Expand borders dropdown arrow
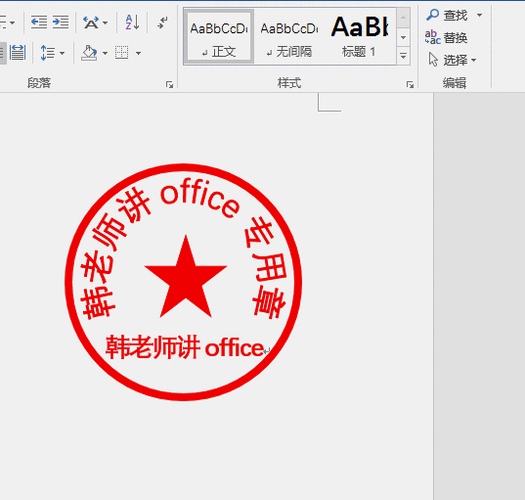525x500 pixels. 138,53
